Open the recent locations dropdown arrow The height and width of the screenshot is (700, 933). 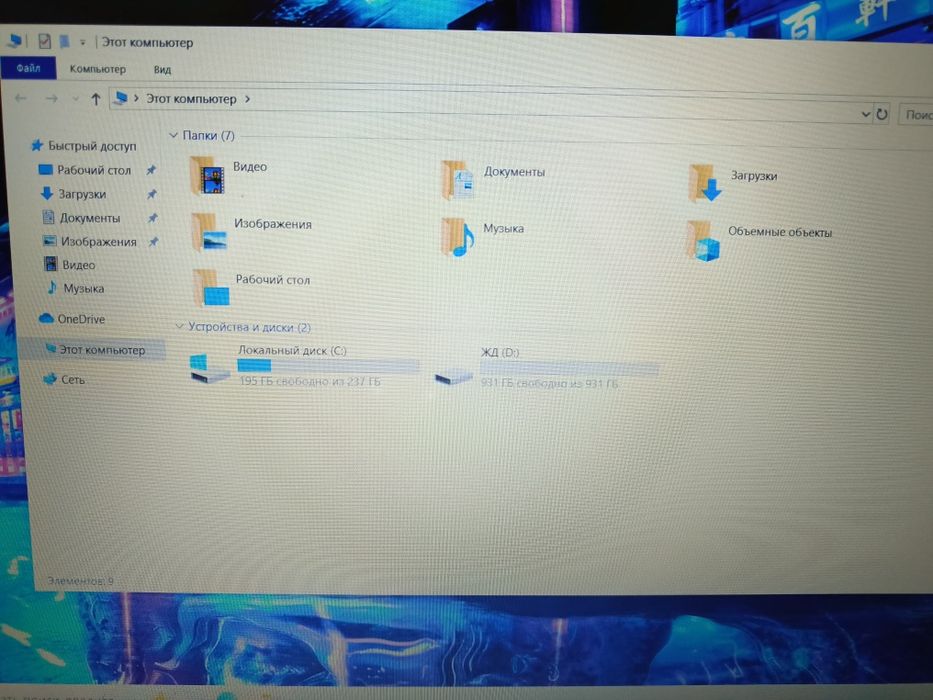76,99
